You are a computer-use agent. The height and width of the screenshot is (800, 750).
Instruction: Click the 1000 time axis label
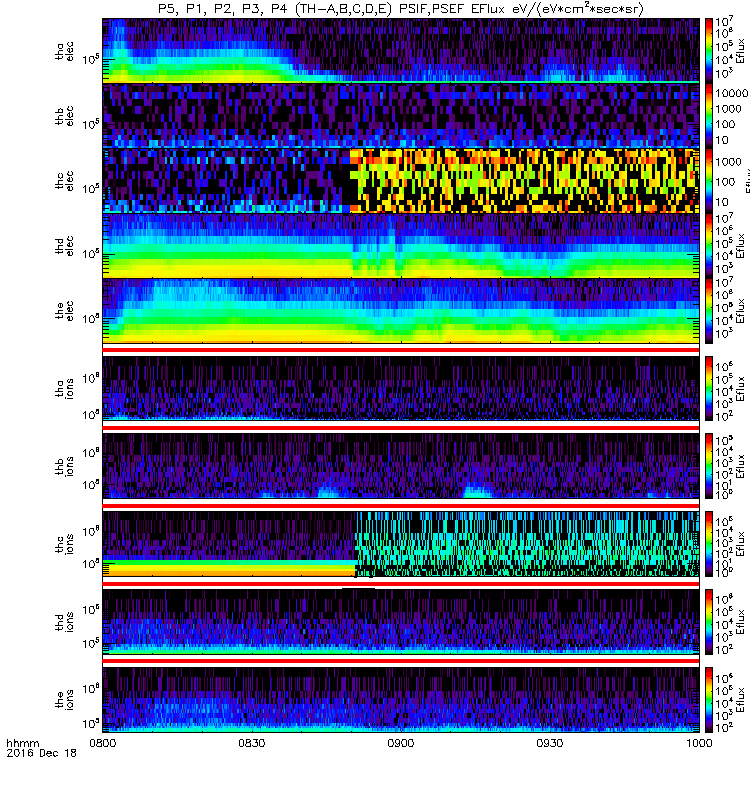[698, 743]
